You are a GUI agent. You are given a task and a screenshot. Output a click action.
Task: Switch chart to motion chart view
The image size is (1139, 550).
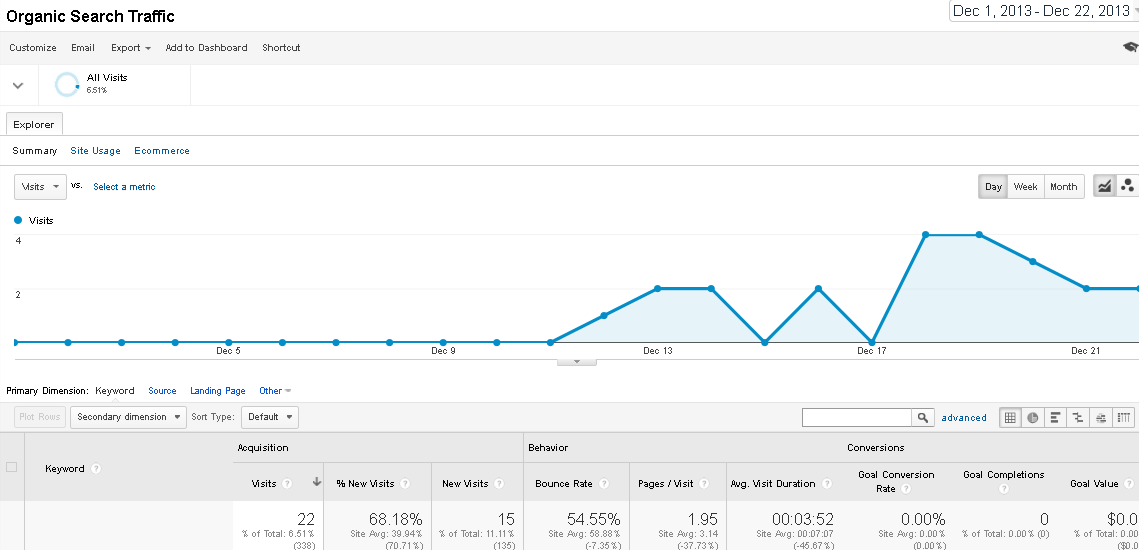pos(1127,187)
